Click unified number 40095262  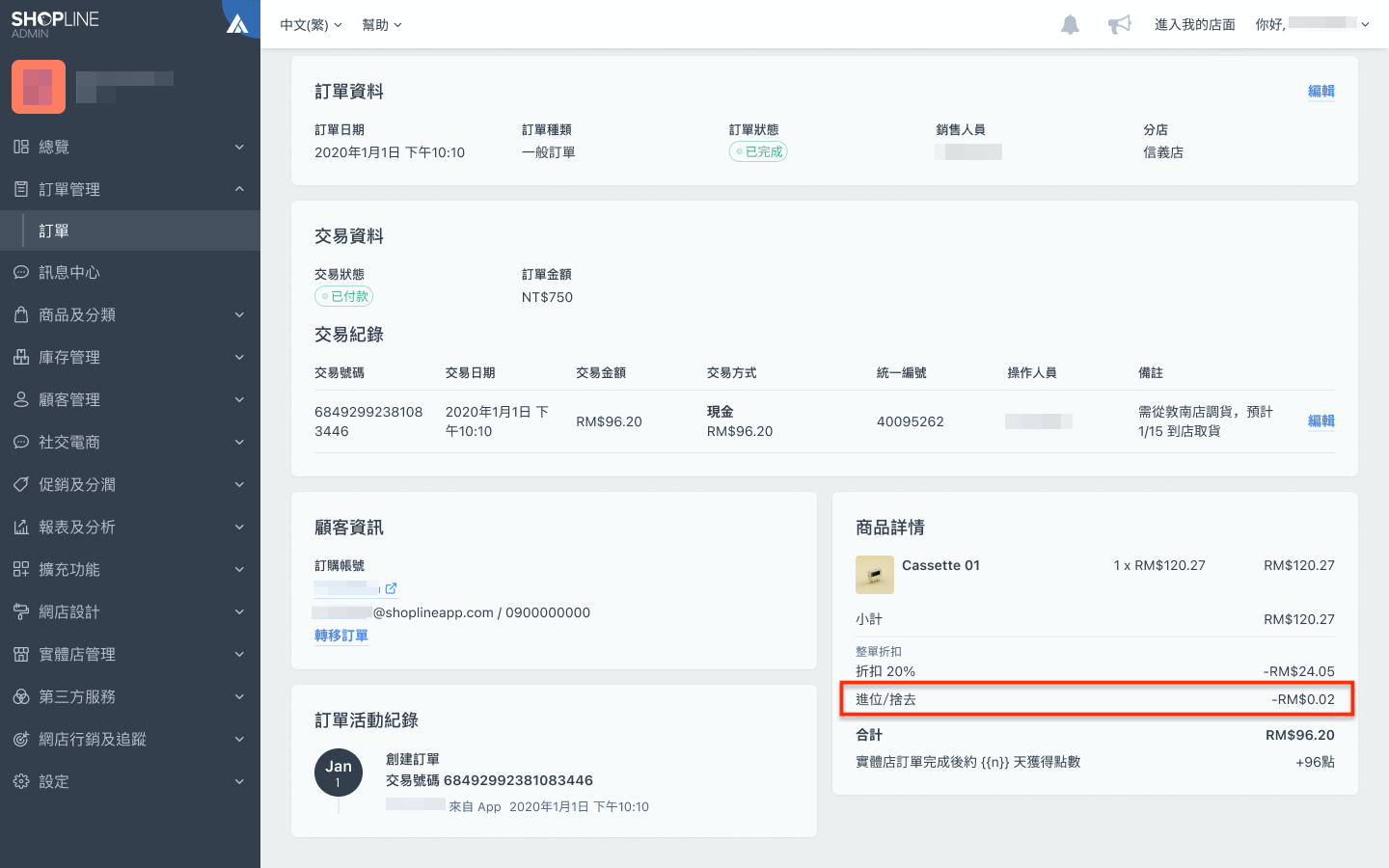point(911,421)
